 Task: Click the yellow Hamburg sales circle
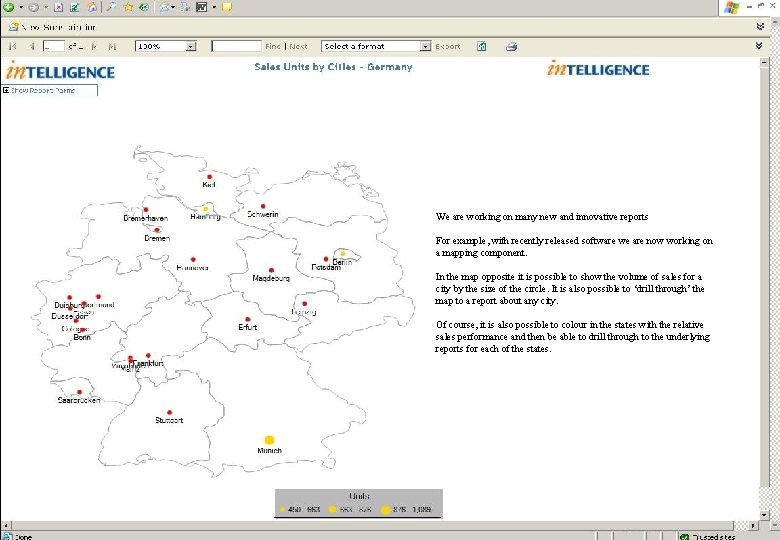[x=205, y=209]
